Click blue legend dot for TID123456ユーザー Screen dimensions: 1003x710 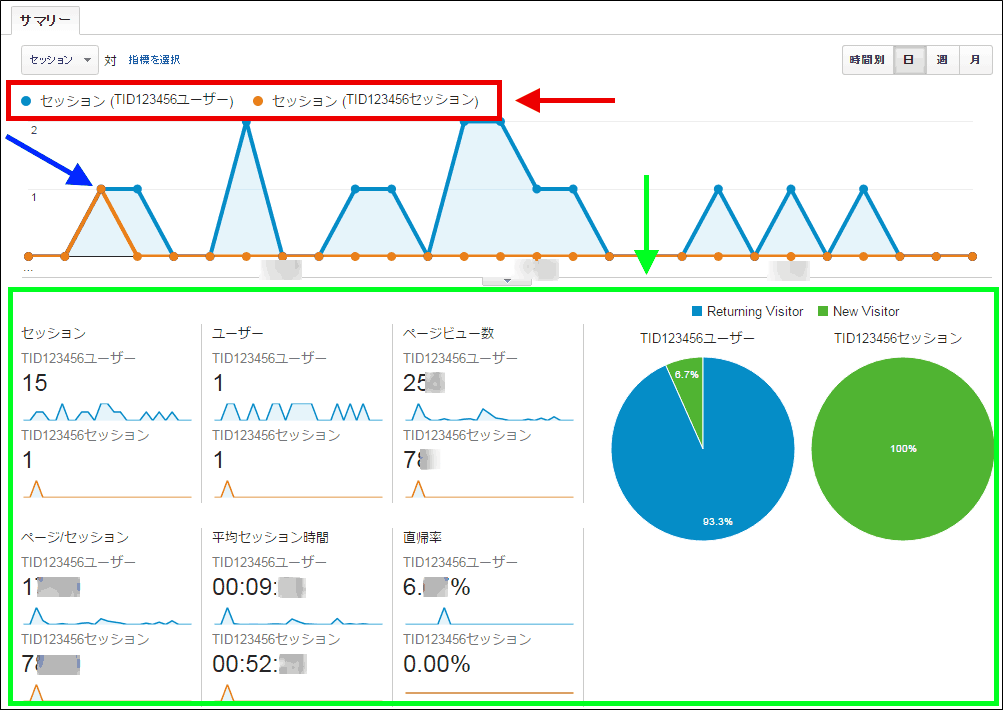pos(26,101)
